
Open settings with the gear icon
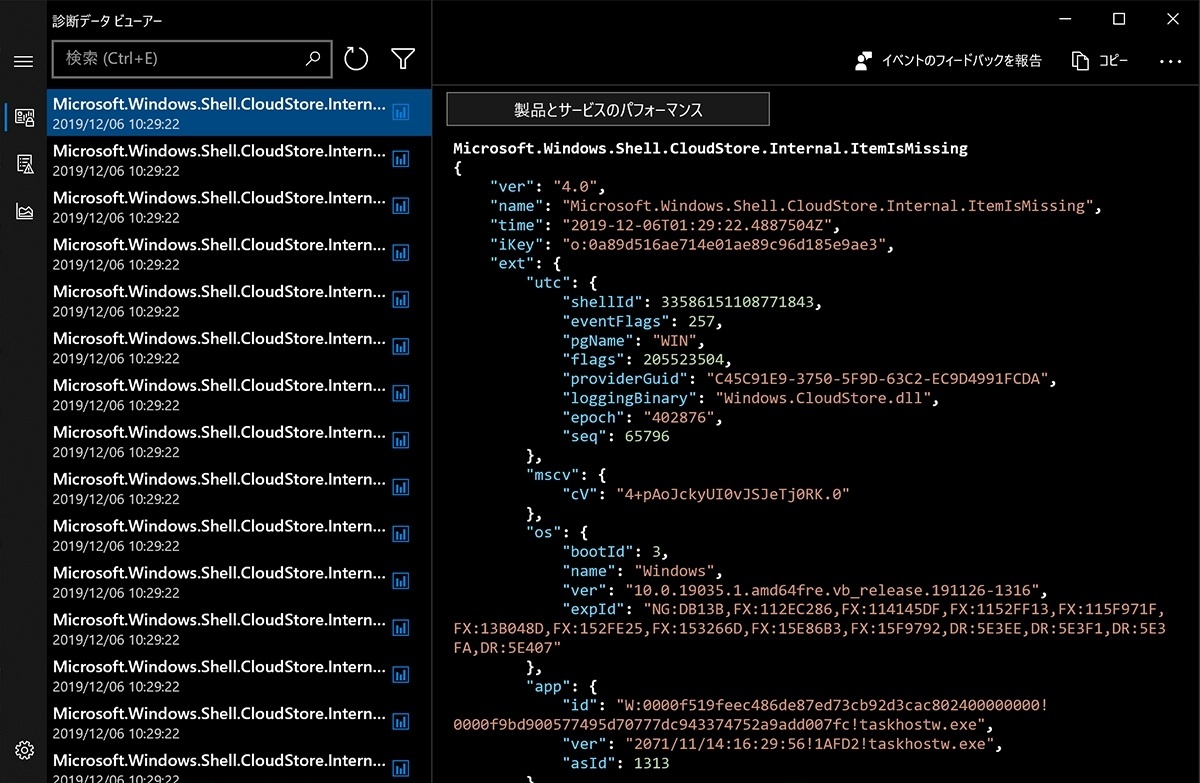click(x=25, y=750)
